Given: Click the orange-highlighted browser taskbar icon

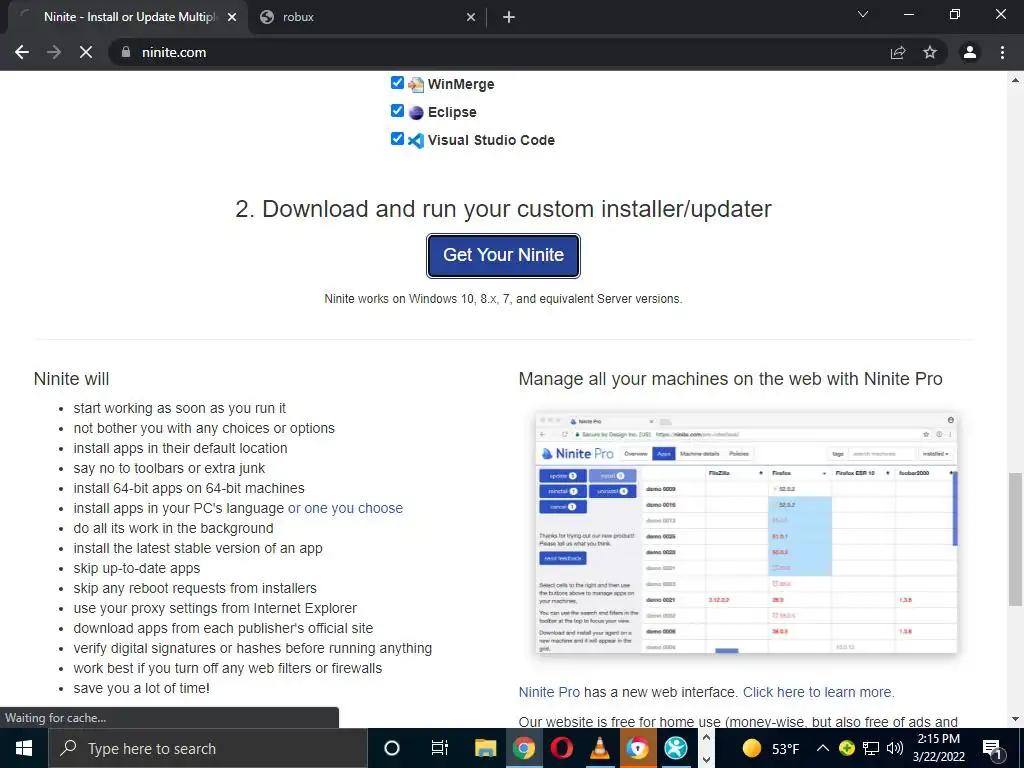Looking at the screenshot, I should click(x=637, y=748).
